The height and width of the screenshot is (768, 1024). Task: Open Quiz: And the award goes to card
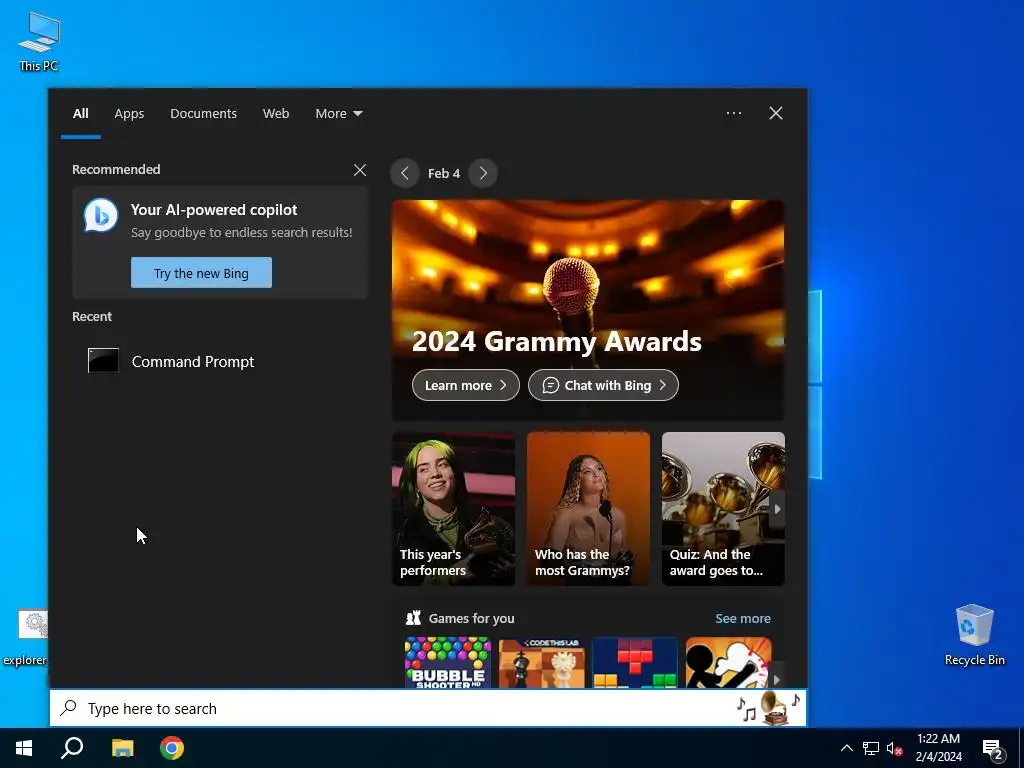723,509
